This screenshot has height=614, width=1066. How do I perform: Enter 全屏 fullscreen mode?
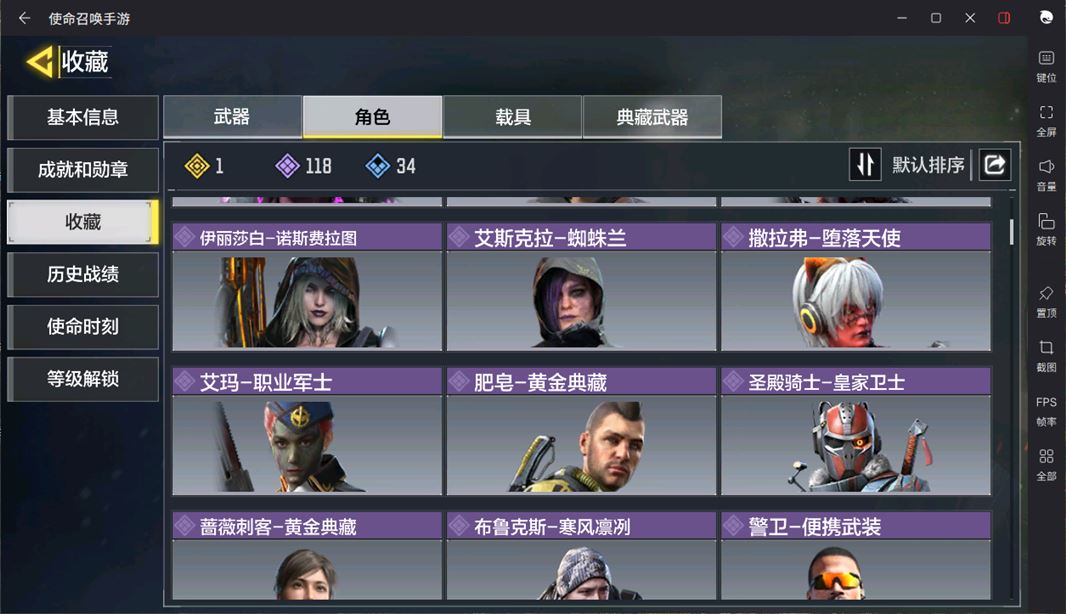pos(1046,121)
